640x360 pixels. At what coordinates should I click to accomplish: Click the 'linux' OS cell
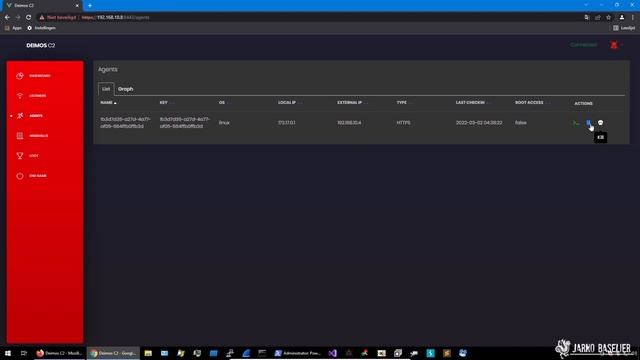click(x=224, y=123)
